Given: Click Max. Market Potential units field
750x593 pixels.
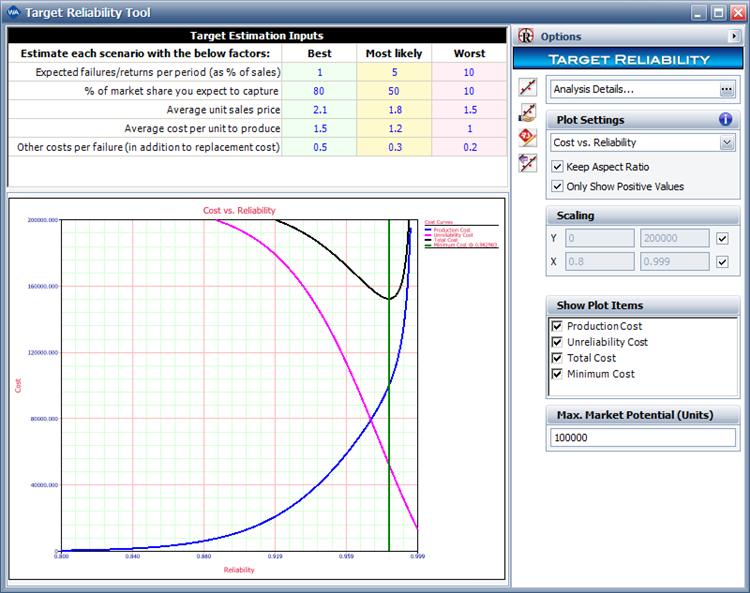Looking at the screenshot, I should tap(642, 438).
